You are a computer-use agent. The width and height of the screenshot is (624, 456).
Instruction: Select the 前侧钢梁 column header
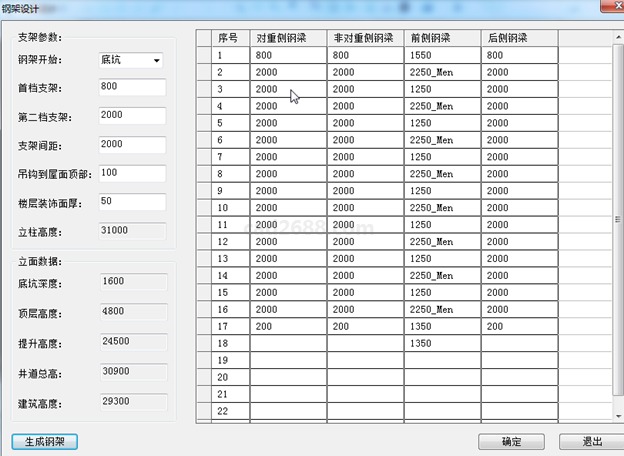coord(442,38)
